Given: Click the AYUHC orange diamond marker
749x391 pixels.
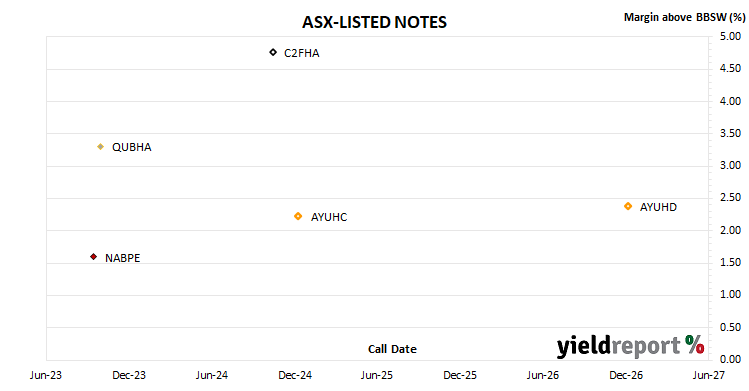Looking at the screenshot, I should click(x=298, y=216).
